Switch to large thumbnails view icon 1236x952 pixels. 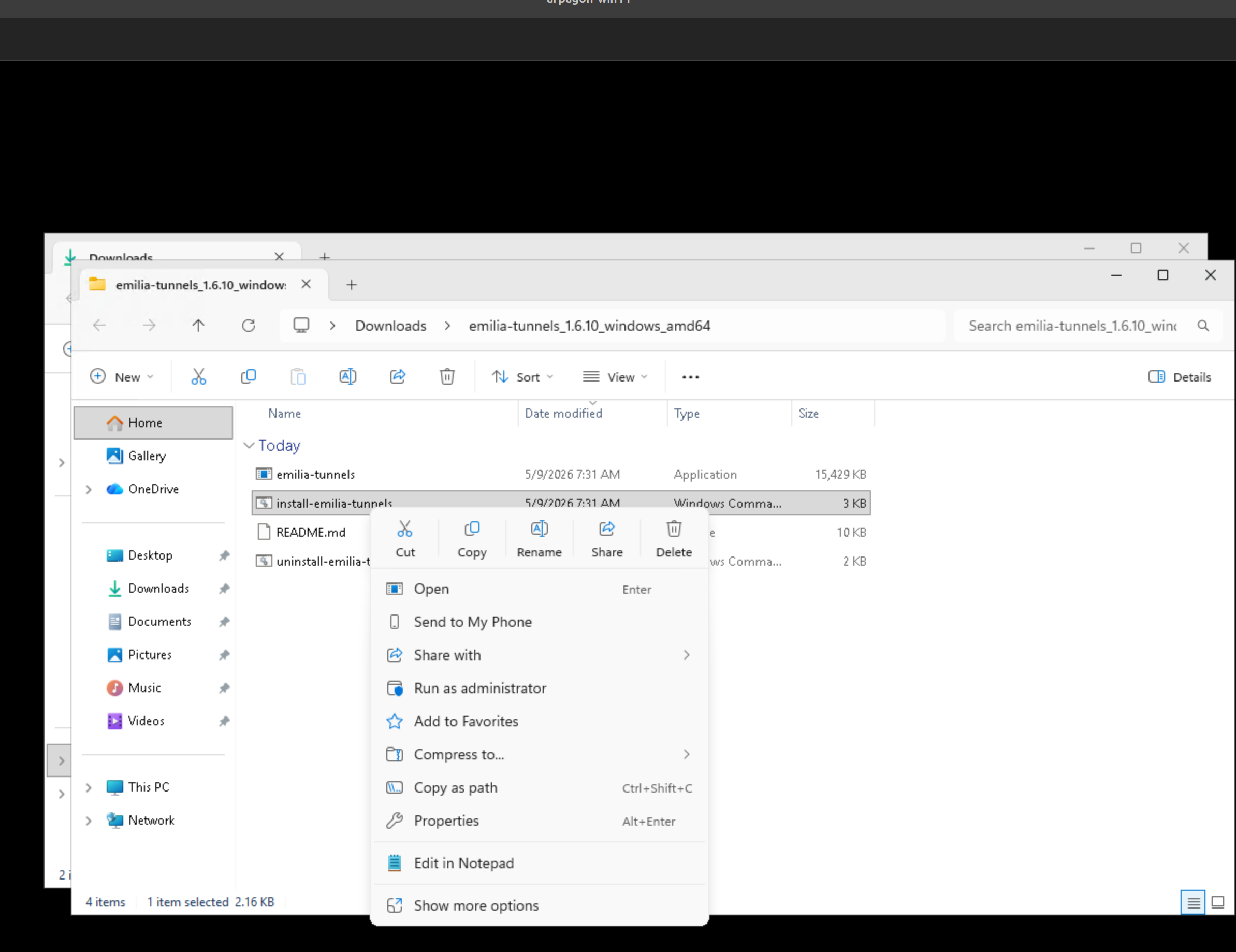tap(1218, 902)
